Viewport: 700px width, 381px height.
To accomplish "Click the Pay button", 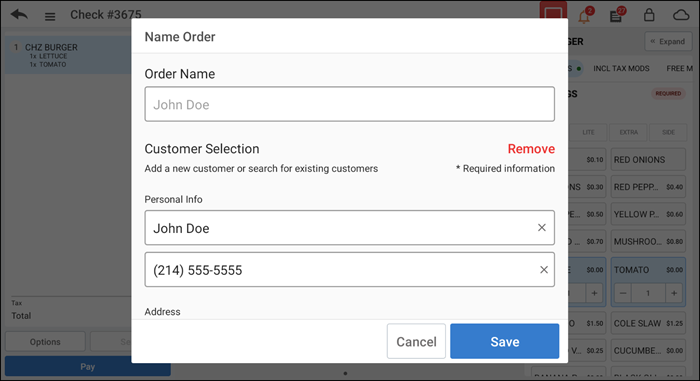I will coord(88,366).
